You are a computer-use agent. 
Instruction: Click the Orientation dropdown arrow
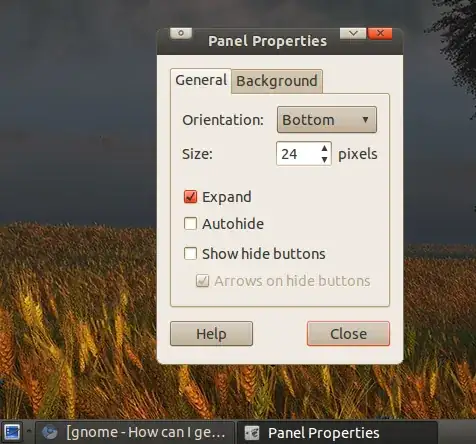point(365,120)
